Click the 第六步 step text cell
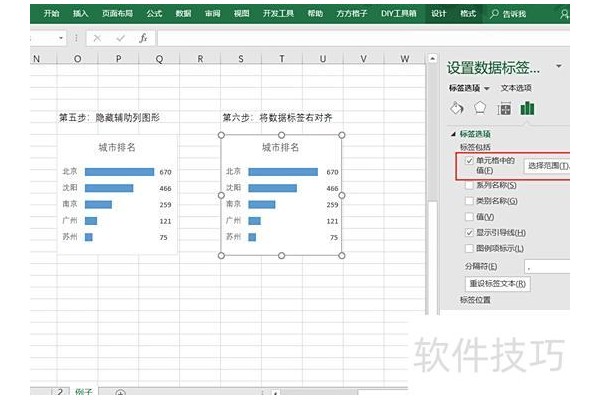This screenshot has width=600, height=400. tap(277, 118)
